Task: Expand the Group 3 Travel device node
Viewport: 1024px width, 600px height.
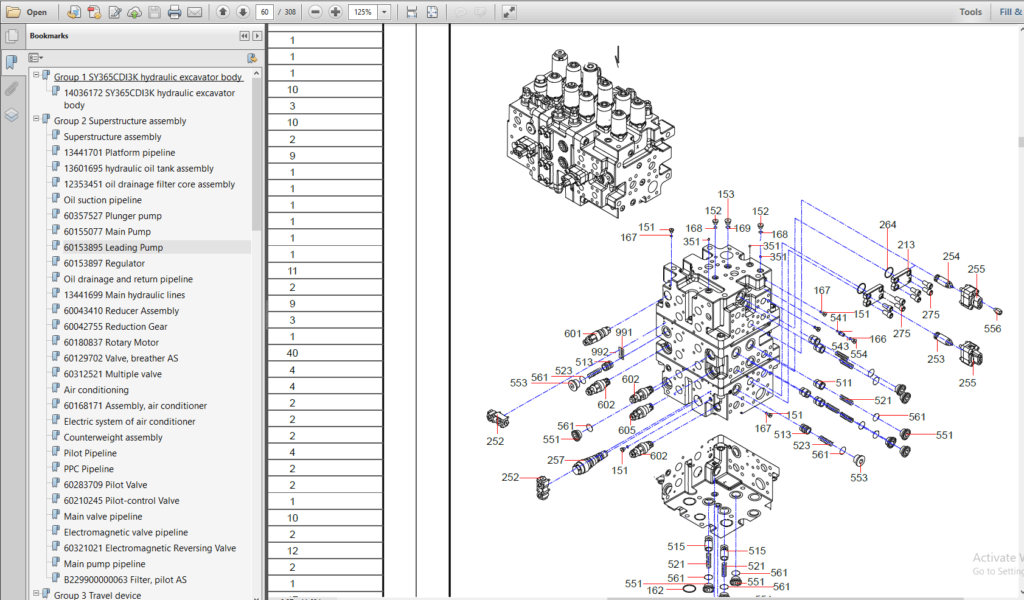Action: point(37,593)
